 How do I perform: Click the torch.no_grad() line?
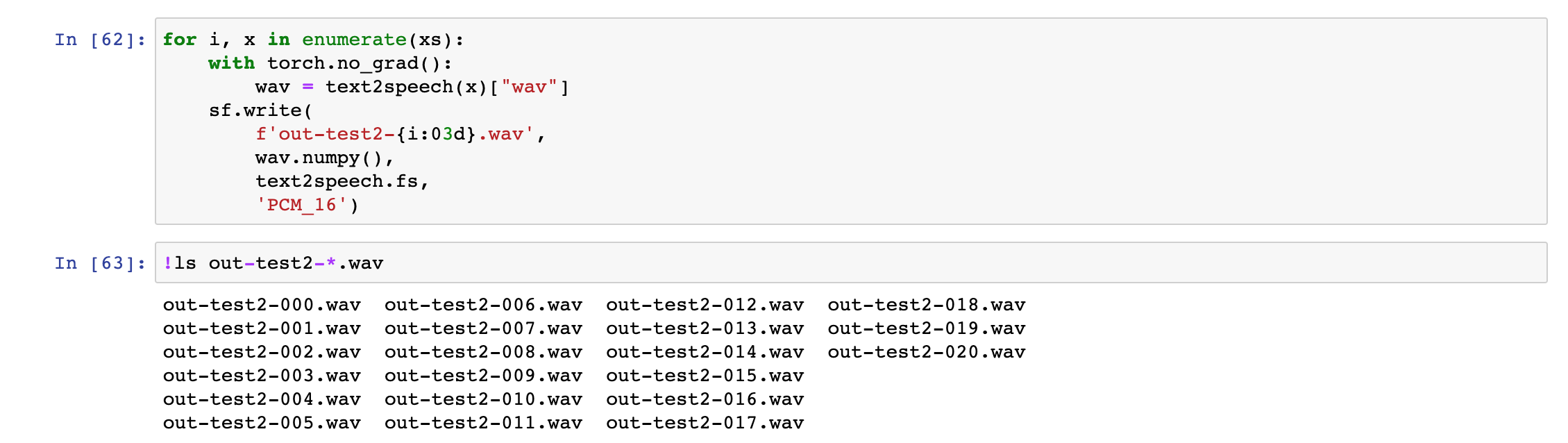click(330, 63)
